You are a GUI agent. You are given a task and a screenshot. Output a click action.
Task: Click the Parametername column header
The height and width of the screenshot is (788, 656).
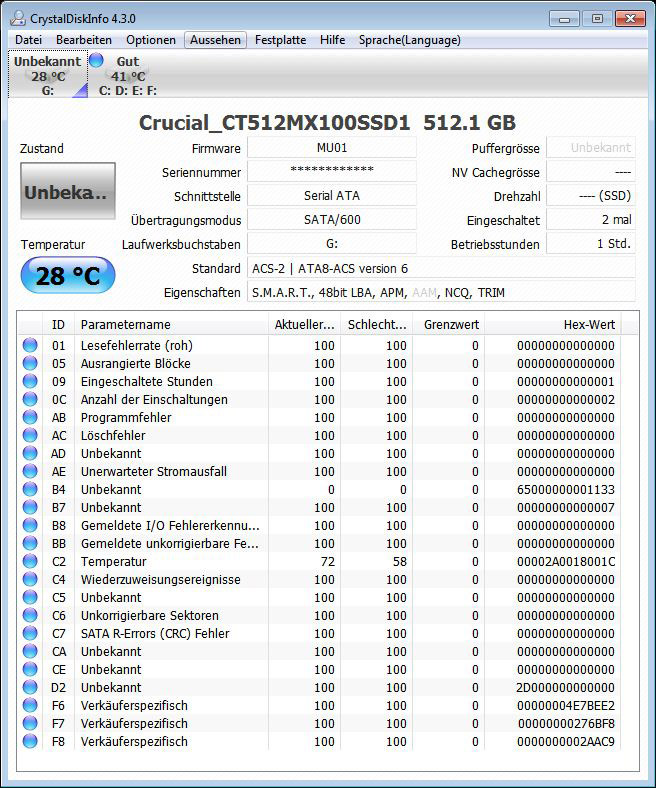pos(171,325)
